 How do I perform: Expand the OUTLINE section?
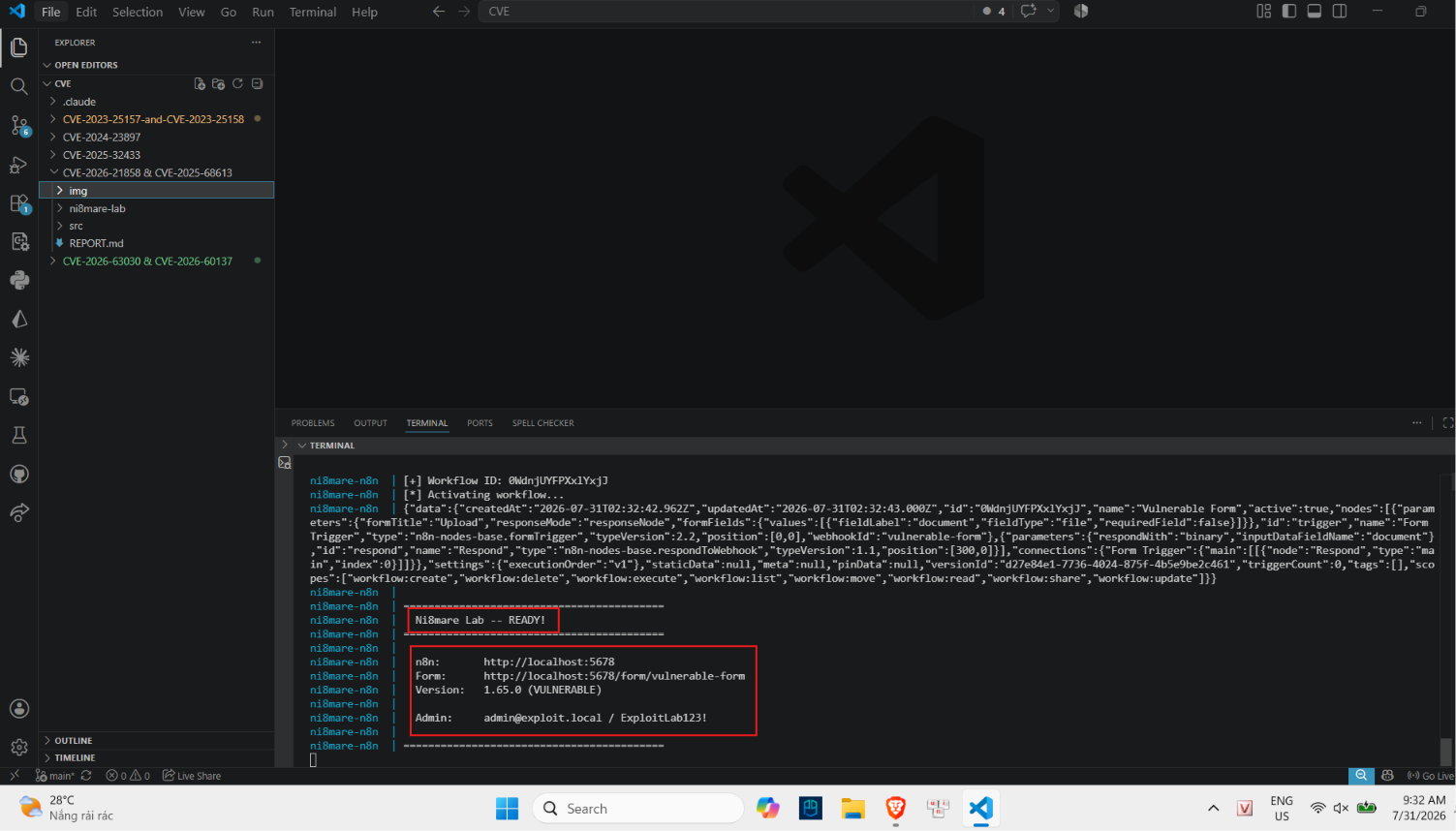click(x=157, y=740)
